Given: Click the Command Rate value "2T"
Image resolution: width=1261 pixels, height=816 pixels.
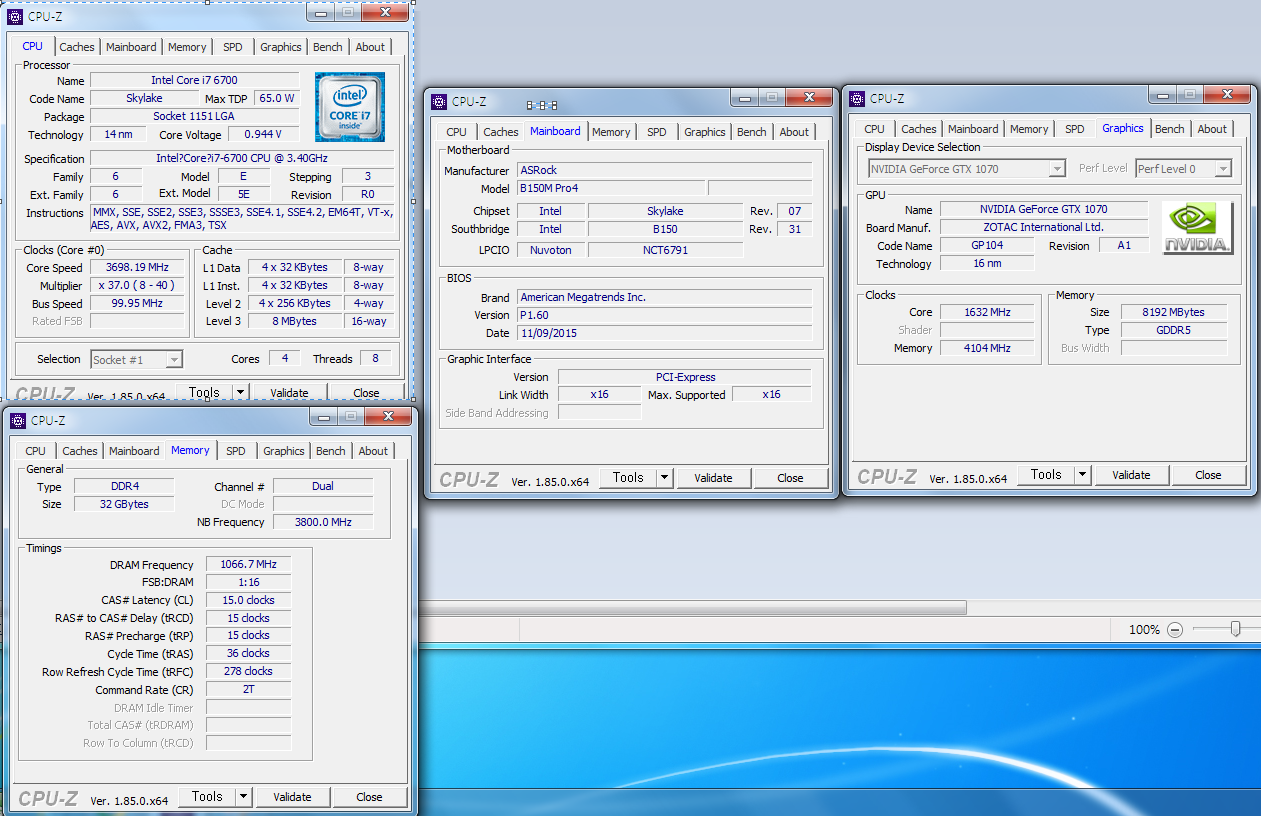Looking at the screenshot, I should pos(248,689).
